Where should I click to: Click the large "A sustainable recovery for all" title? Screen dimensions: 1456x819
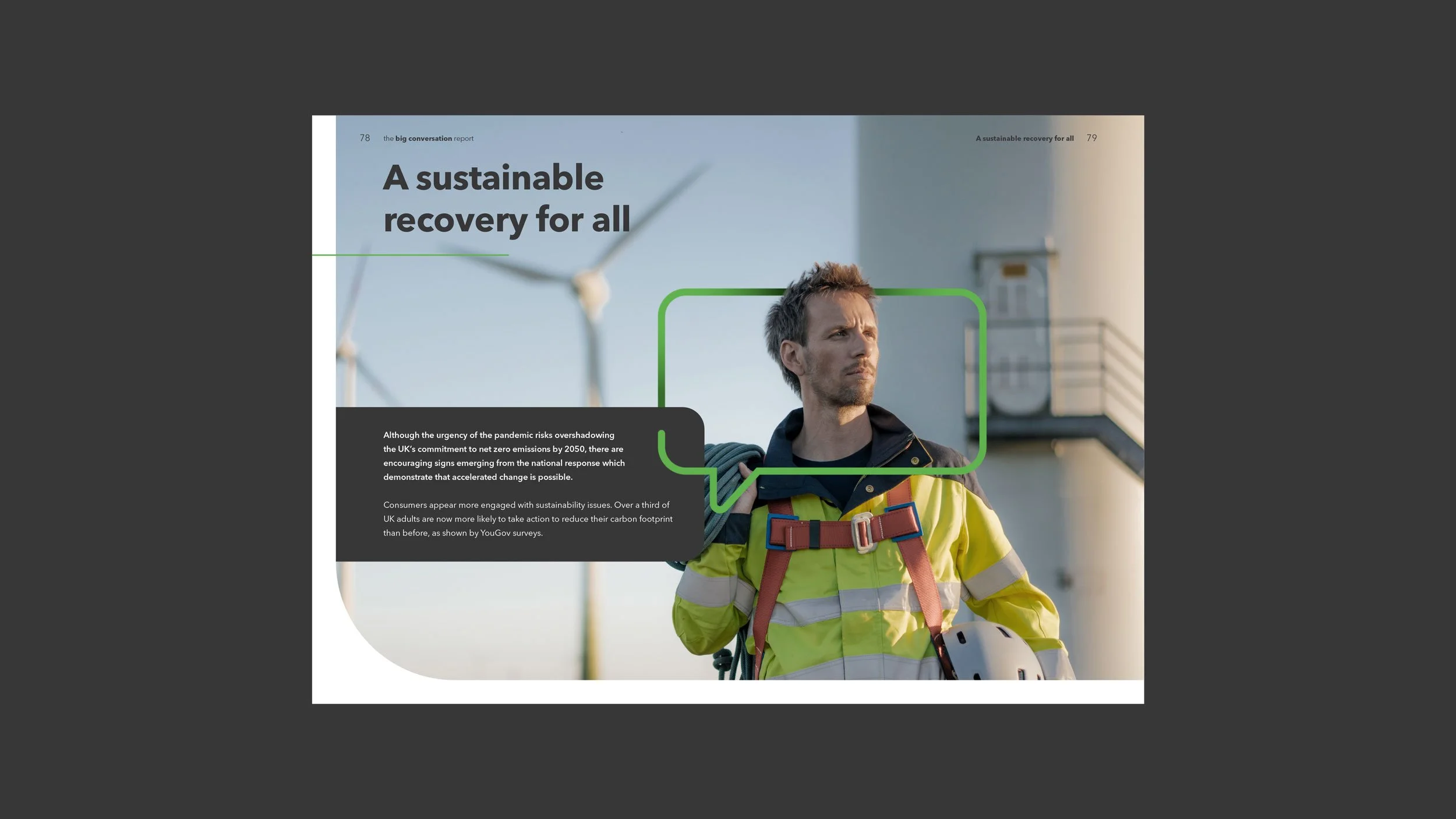coord(506,199)
